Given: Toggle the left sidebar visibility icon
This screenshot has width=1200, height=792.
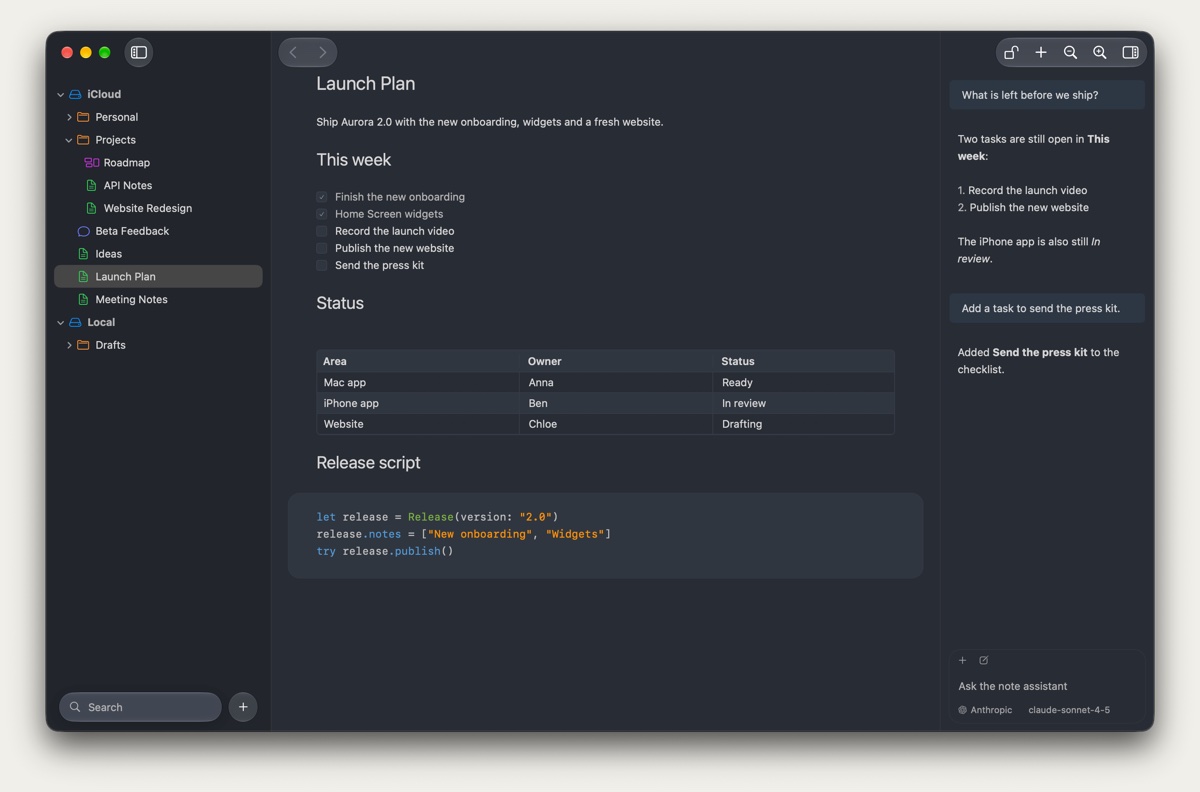Looking at the screenshot, I should pos(139,52).
